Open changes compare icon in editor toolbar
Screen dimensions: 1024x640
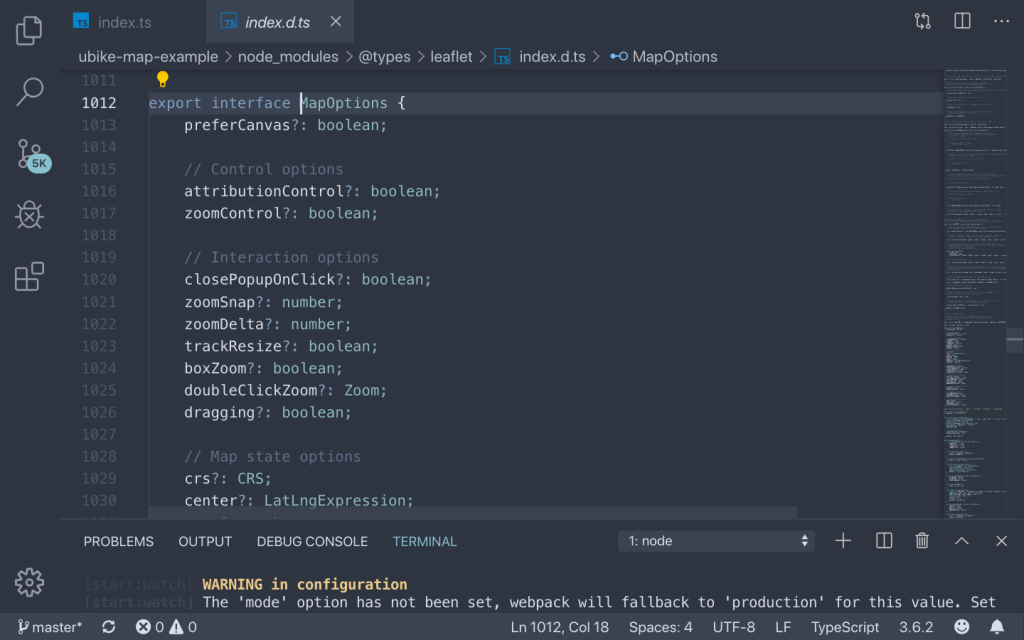click(x=922, y=21)
